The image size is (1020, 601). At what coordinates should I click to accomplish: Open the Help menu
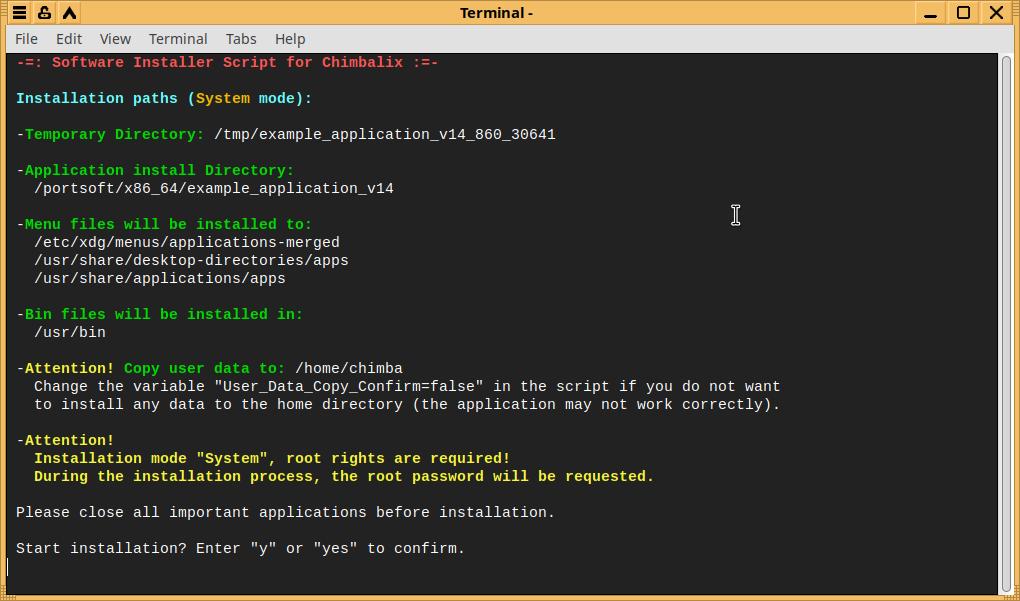(290, 39)
